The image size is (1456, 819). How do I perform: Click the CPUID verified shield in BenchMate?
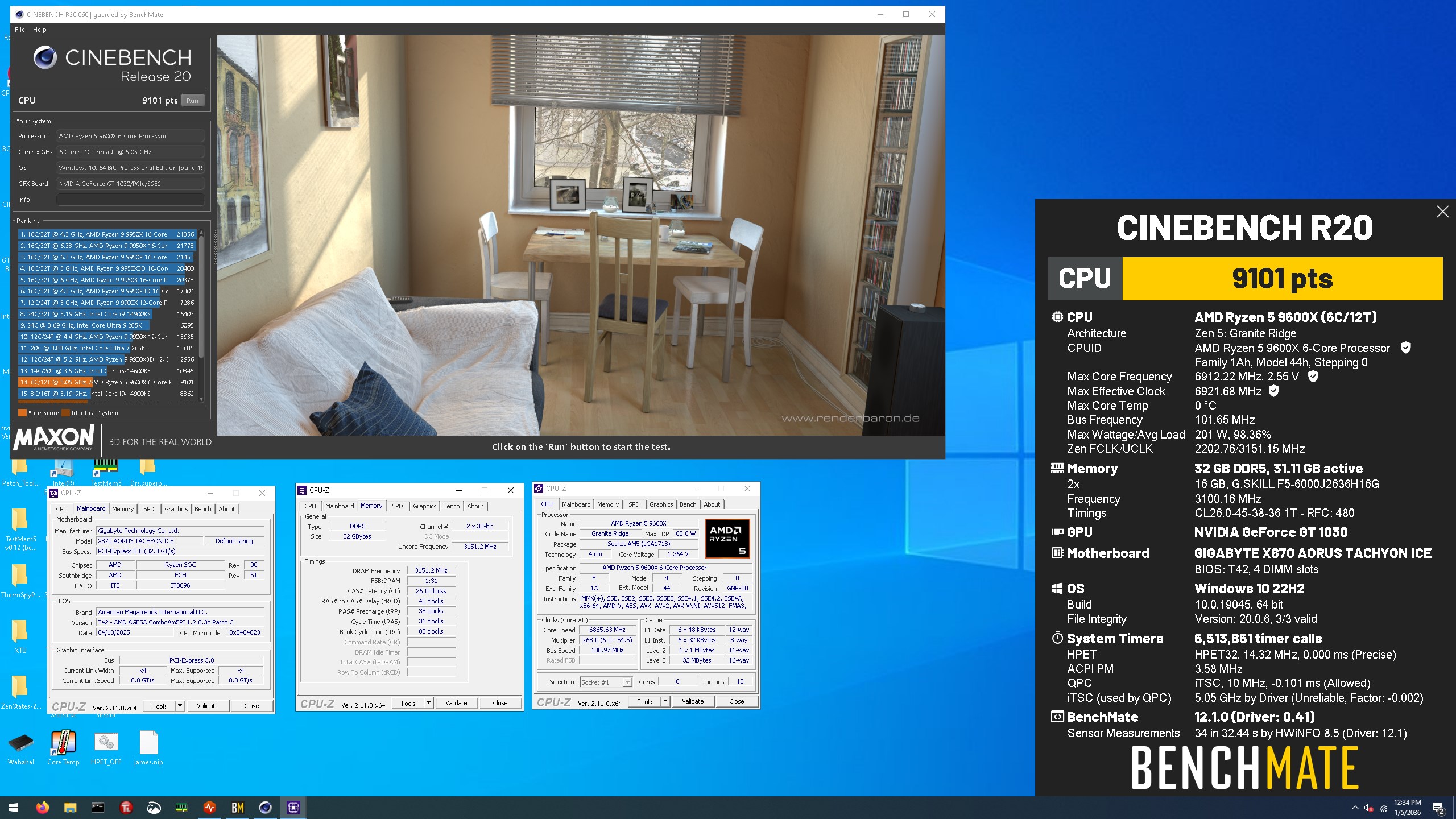pos(1405,348)
